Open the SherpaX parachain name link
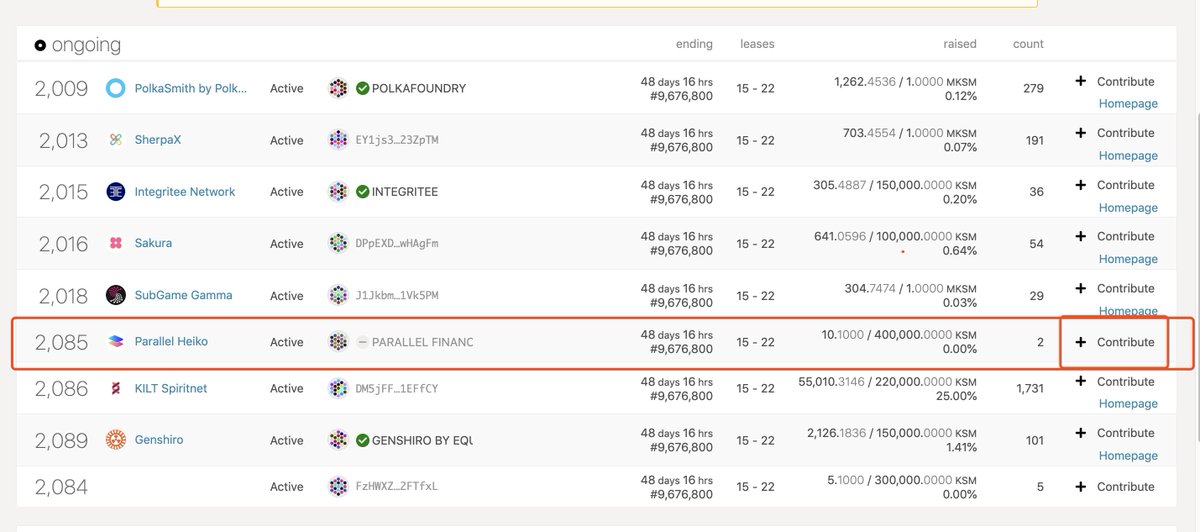 pos(158,140)
